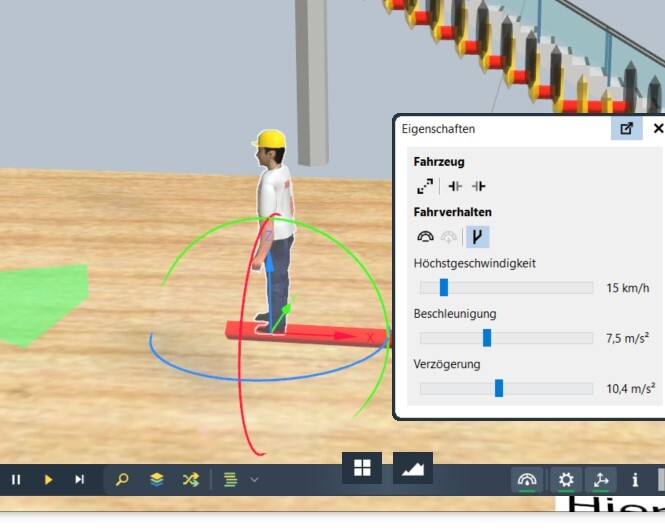Click the magnifier search icon
Image resolution: width=665 pixels, height=531 pixels.
[122, 480]
